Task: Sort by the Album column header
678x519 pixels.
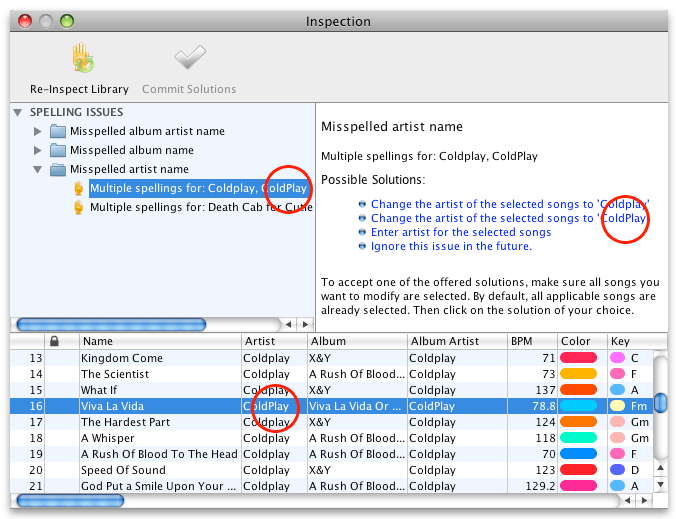Action: click(357, 341)
